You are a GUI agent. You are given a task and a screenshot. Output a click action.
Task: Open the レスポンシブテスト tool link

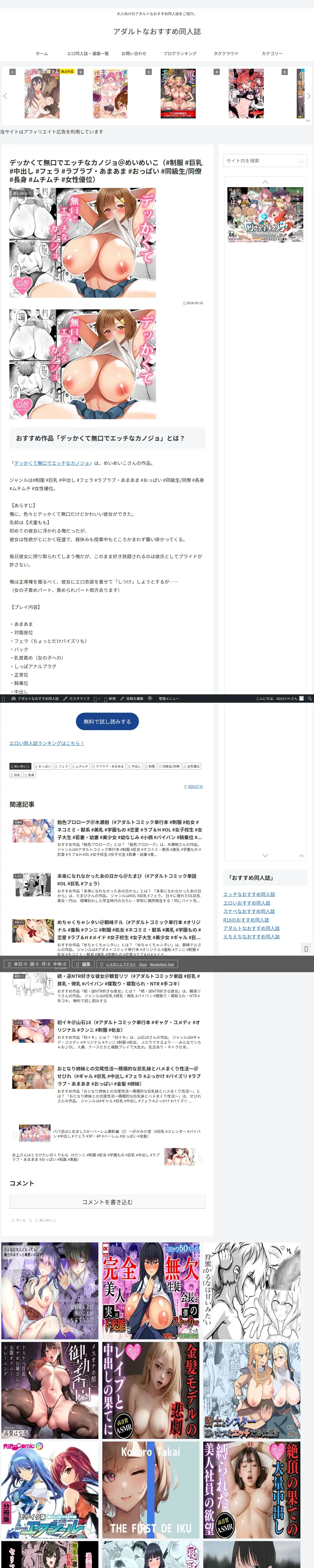point(121,964)
